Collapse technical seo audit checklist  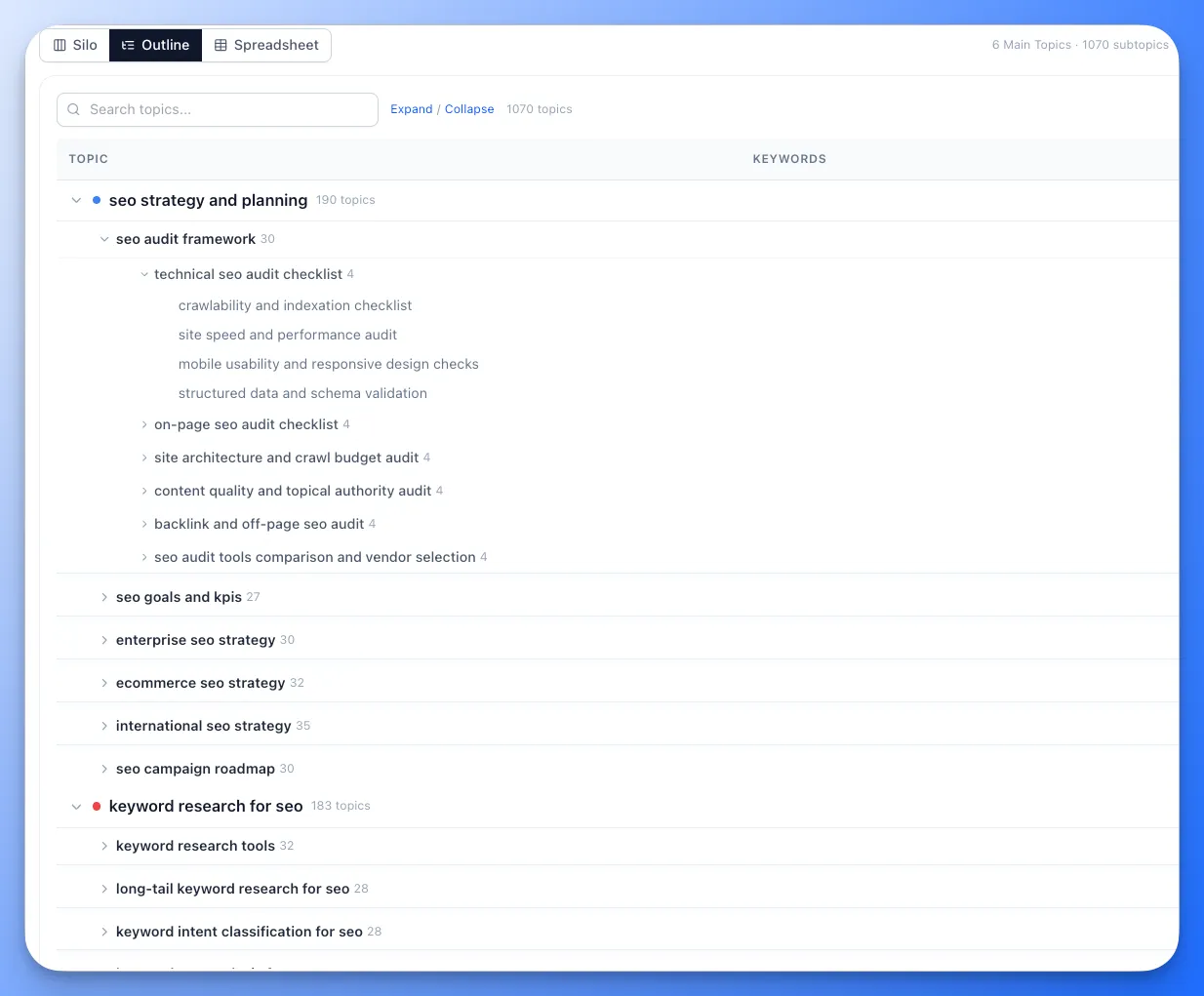(144, 275)
